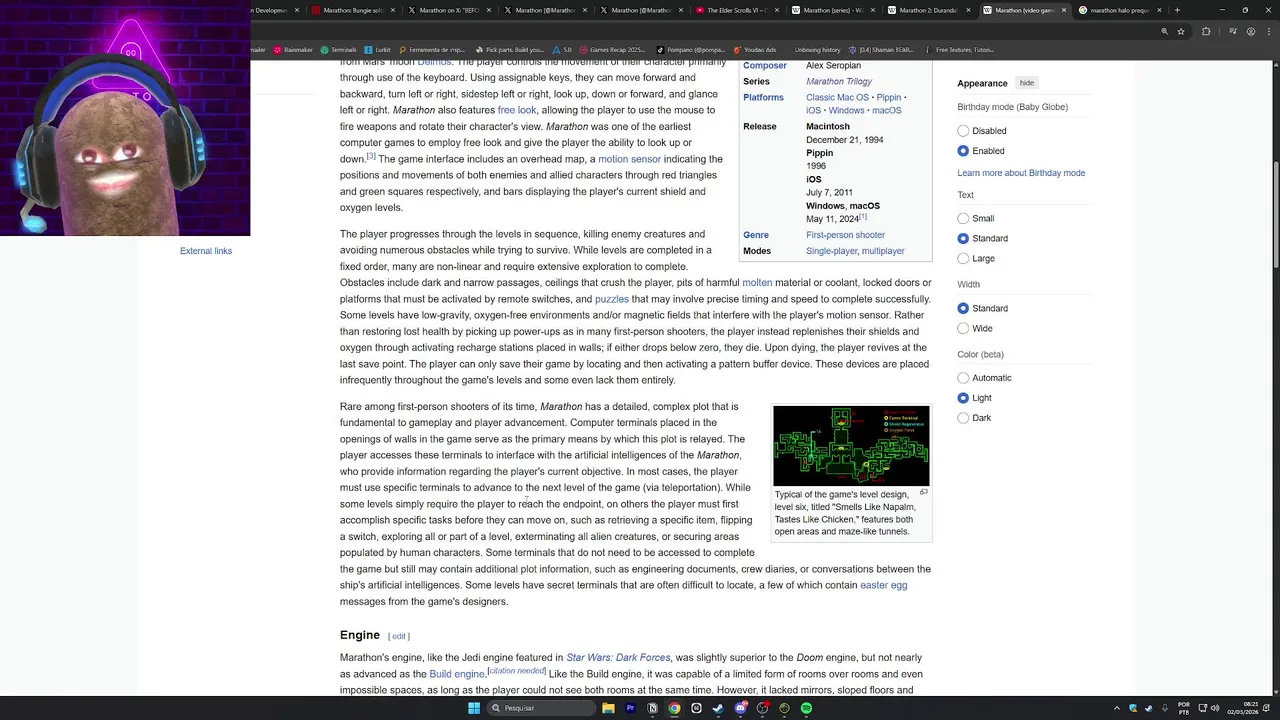Close the Marathon 2: Durandal tab
This screenshot has height=720, width=1280.
(968, 10)
